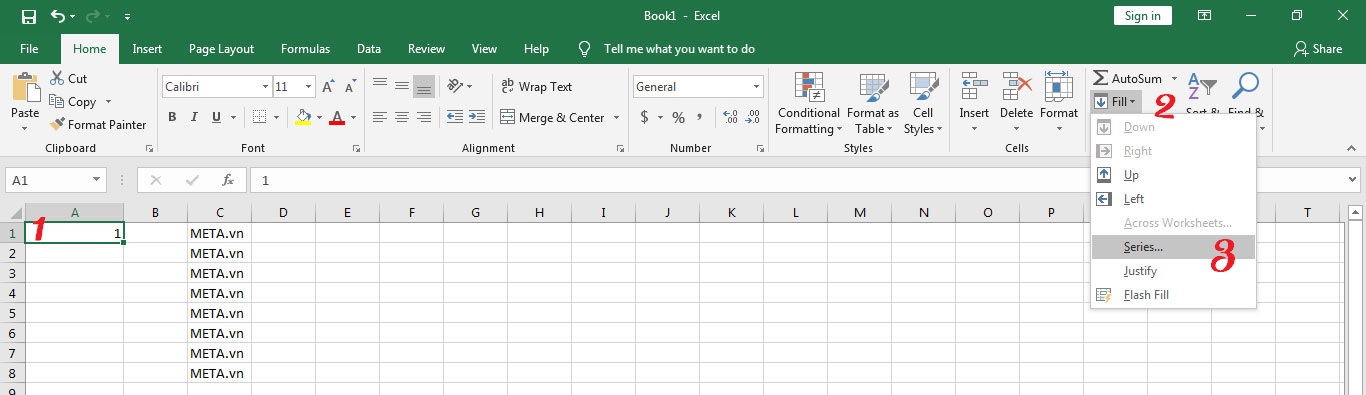Screen dimensions: 1366x395
Task: Select column header C
Action: tap(219, 212)
